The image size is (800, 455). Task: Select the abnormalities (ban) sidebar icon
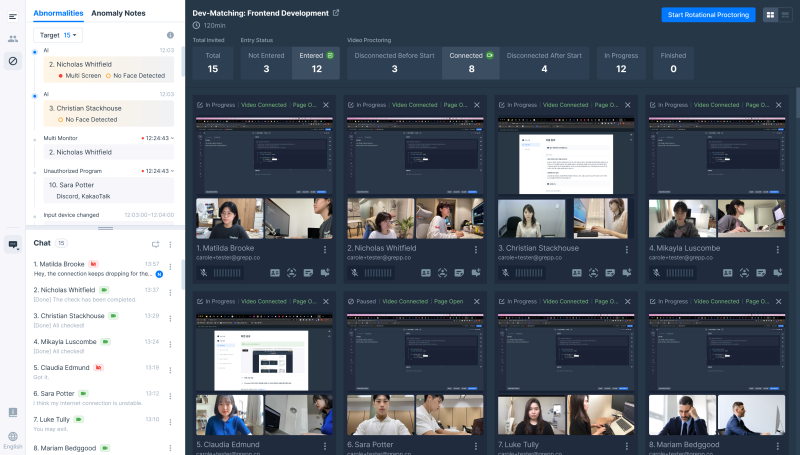(13, 61)
